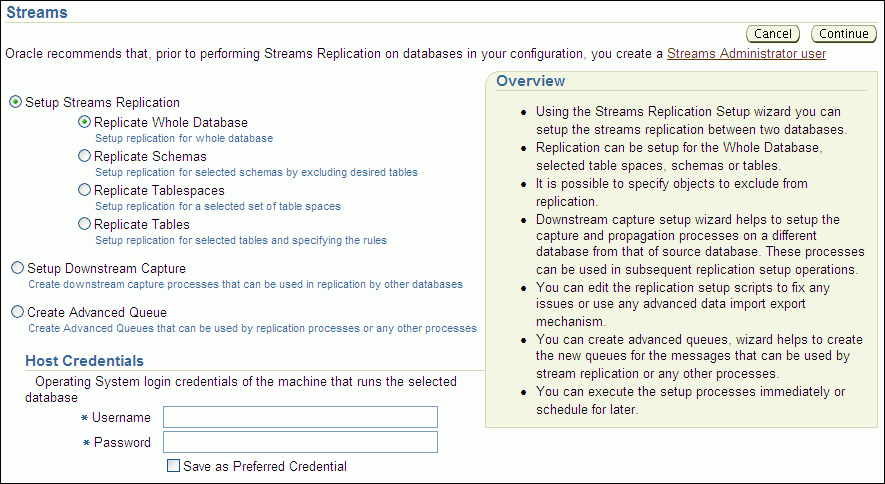Click the description text under Create Advanced Queue

point(252,328)
